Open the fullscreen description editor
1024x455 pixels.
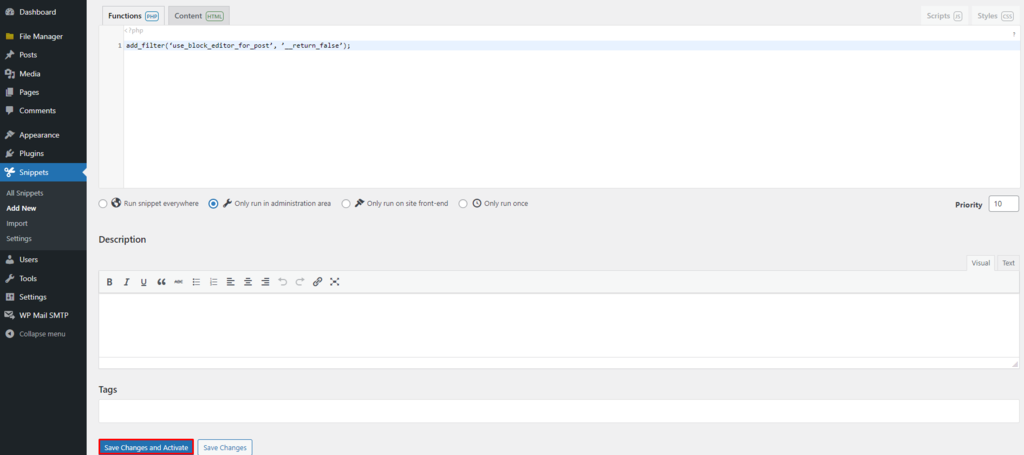(x=335, y=282)
